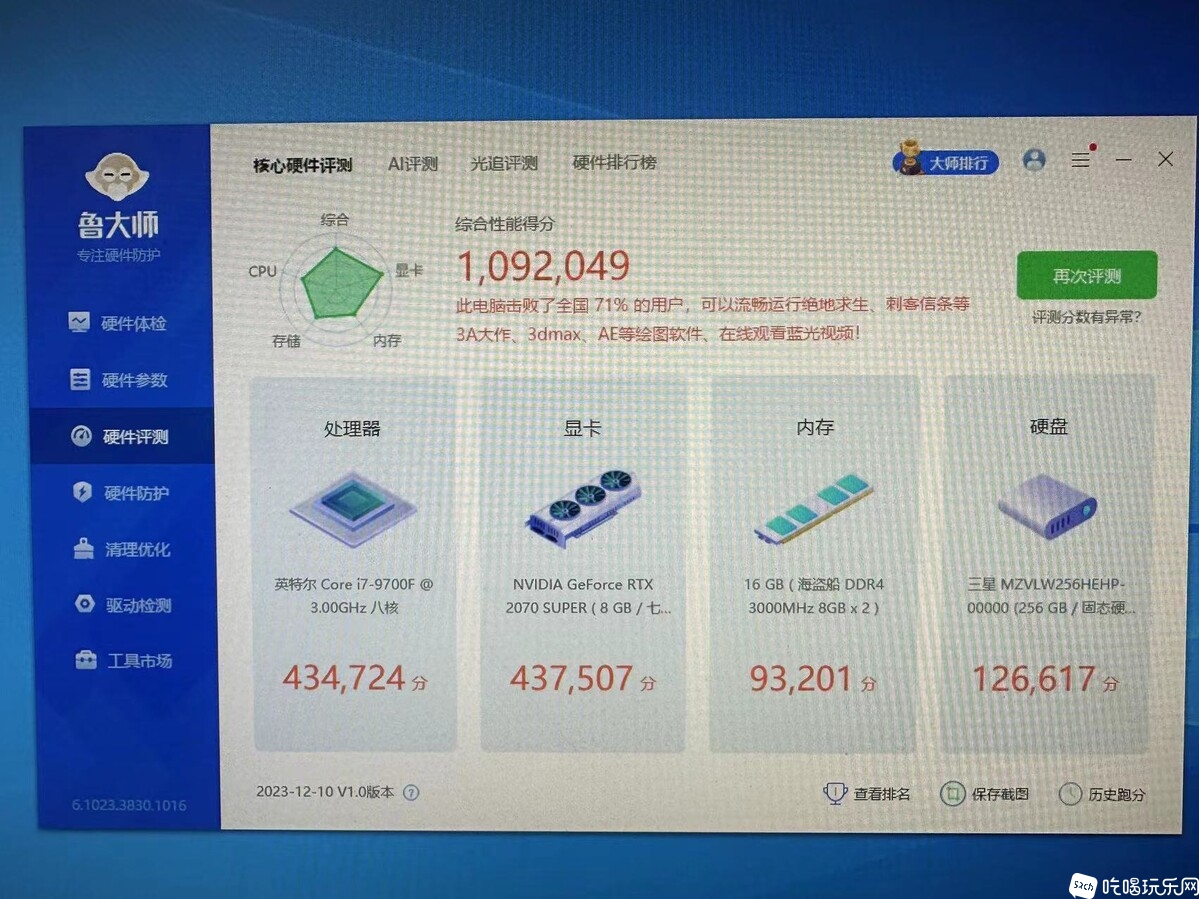Click the 查看排名 trophy button
Viewport: 1199px width, 899px height.
(x=867, y=794)
